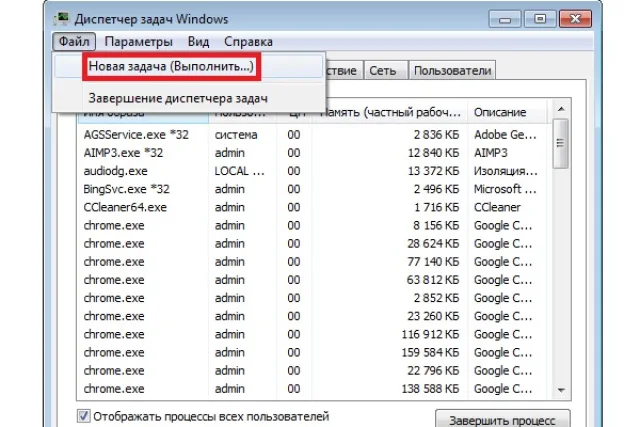Image resolution: width=640 pixels, height=427 pixels.
Task: Open the Параметры menu
Action: (138, 42)
